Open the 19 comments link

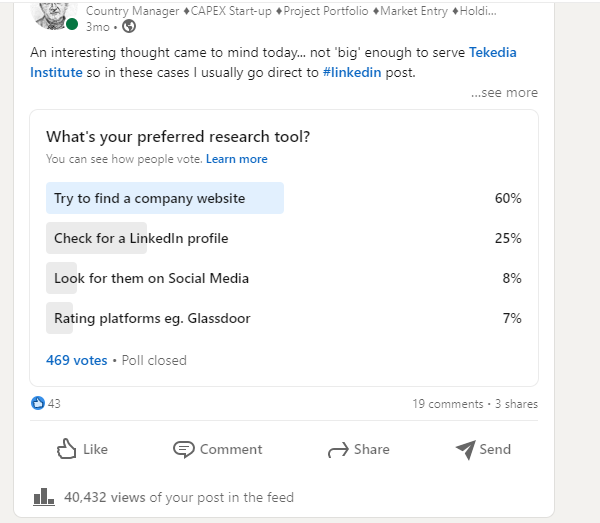point(447,404)
